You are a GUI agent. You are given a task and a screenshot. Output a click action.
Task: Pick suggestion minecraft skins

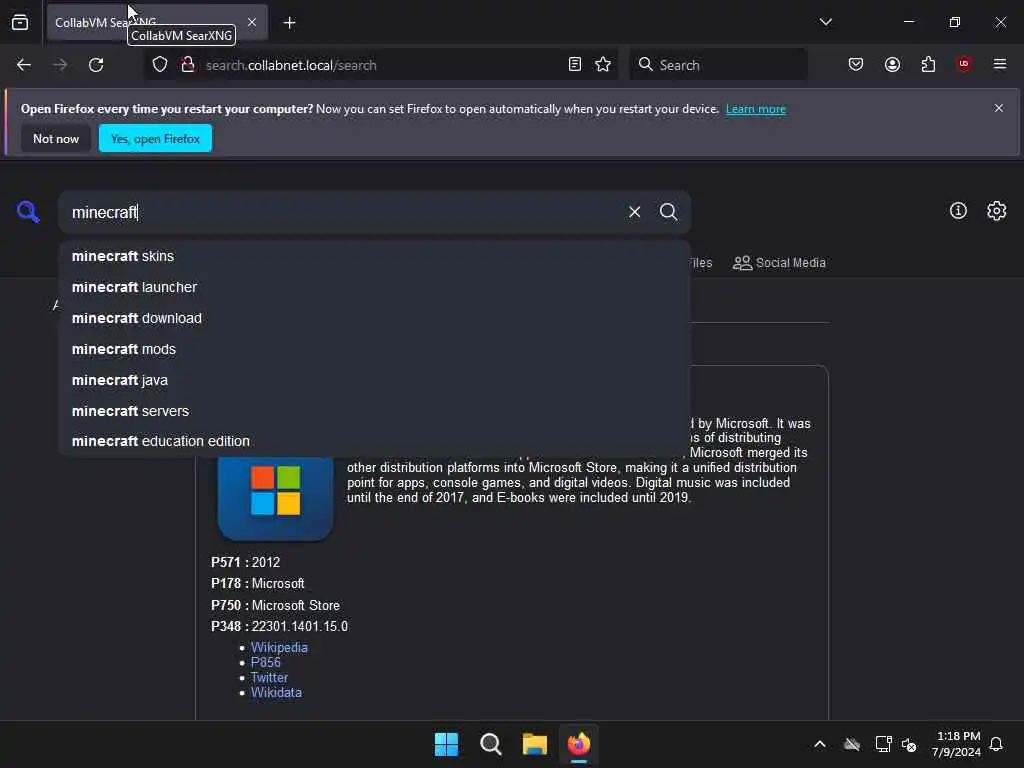click(375, 256)
